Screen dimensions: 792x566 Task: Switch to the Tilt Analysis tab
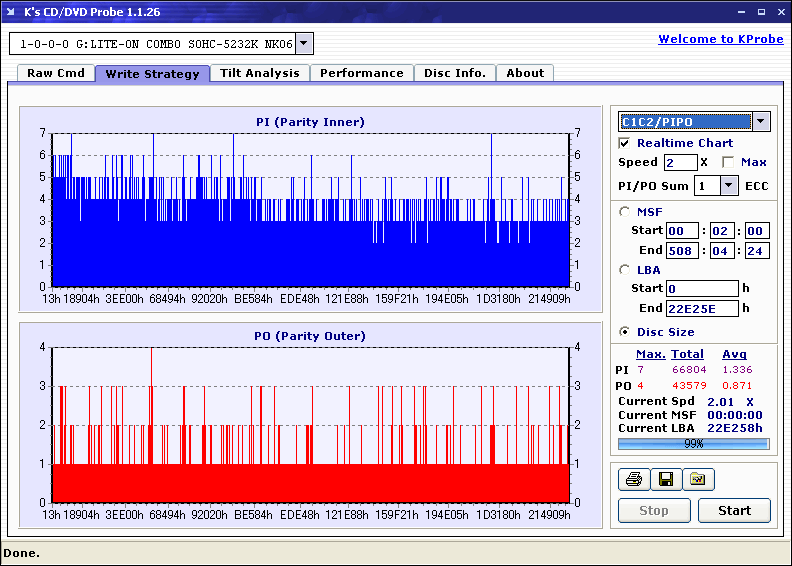pyautogui.click(x=260, y=73)
